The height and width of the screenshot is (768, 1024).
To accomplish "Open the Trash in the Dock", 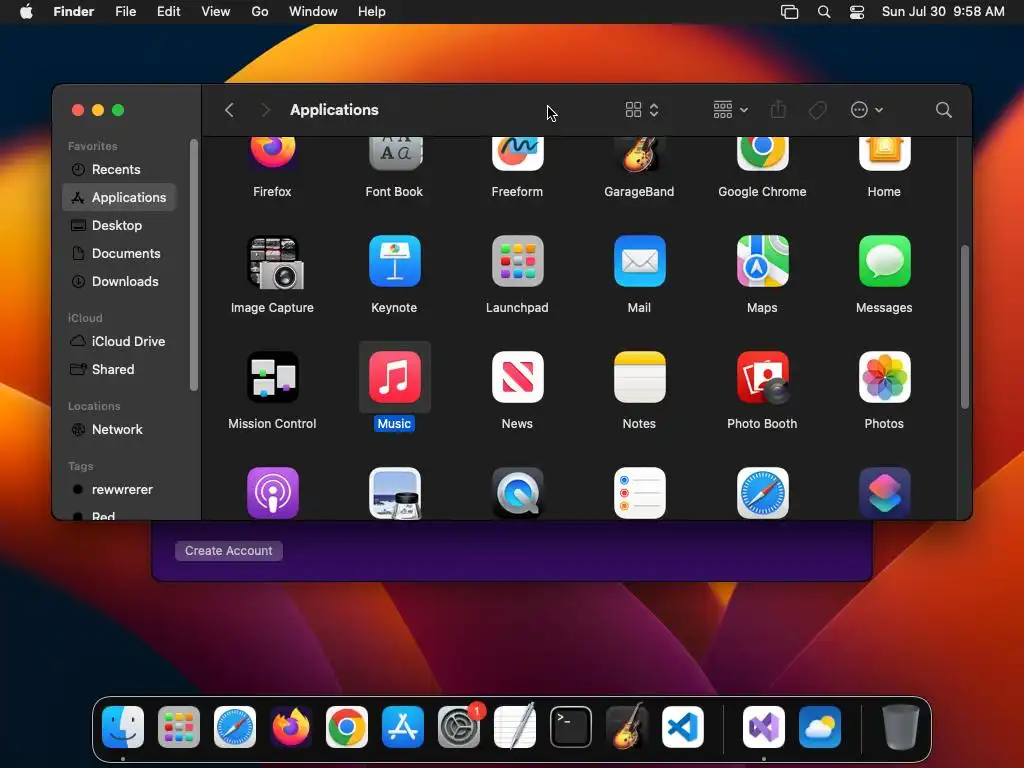I will point(901,727).
